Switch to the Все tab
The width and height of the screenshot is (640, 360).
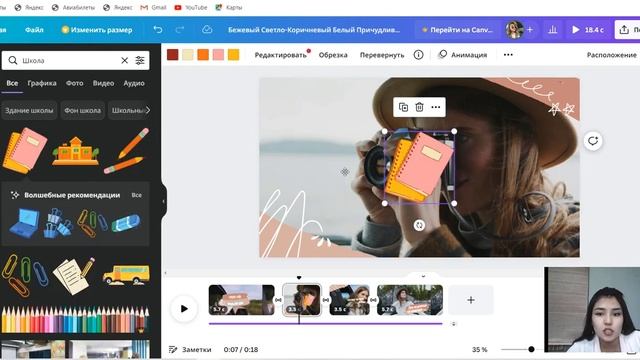[x=12, y=83]
